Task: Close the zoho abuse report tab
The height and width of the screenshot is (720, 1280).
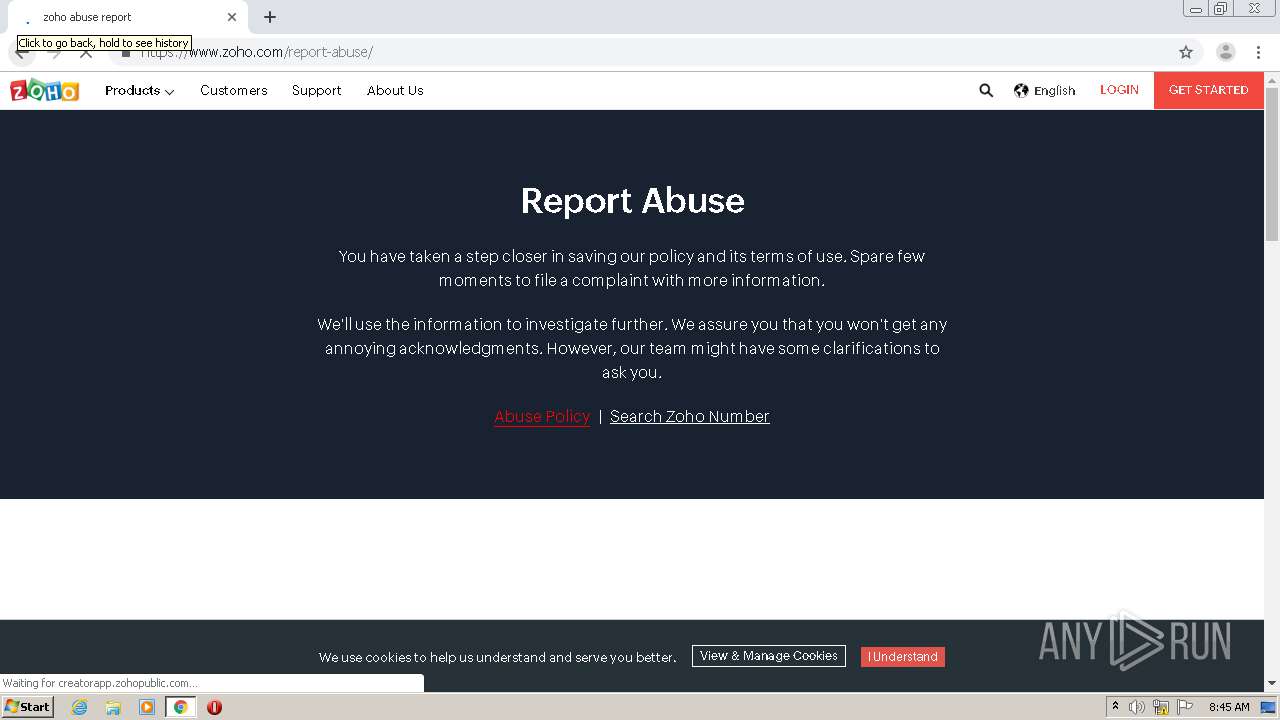Action: pos(232,17)
